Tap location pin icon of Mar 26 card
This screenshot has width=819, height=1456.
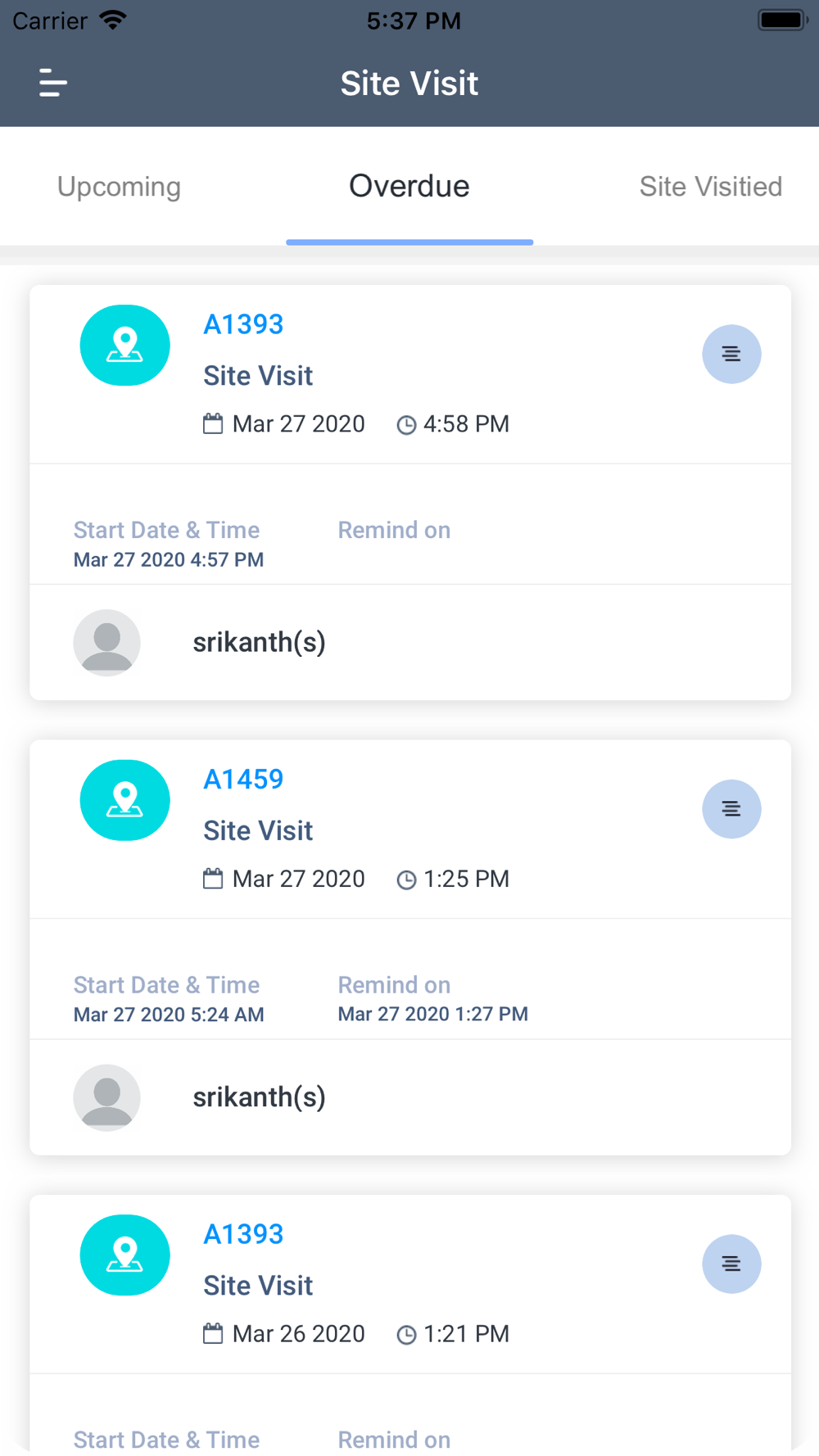point(124,1255)
